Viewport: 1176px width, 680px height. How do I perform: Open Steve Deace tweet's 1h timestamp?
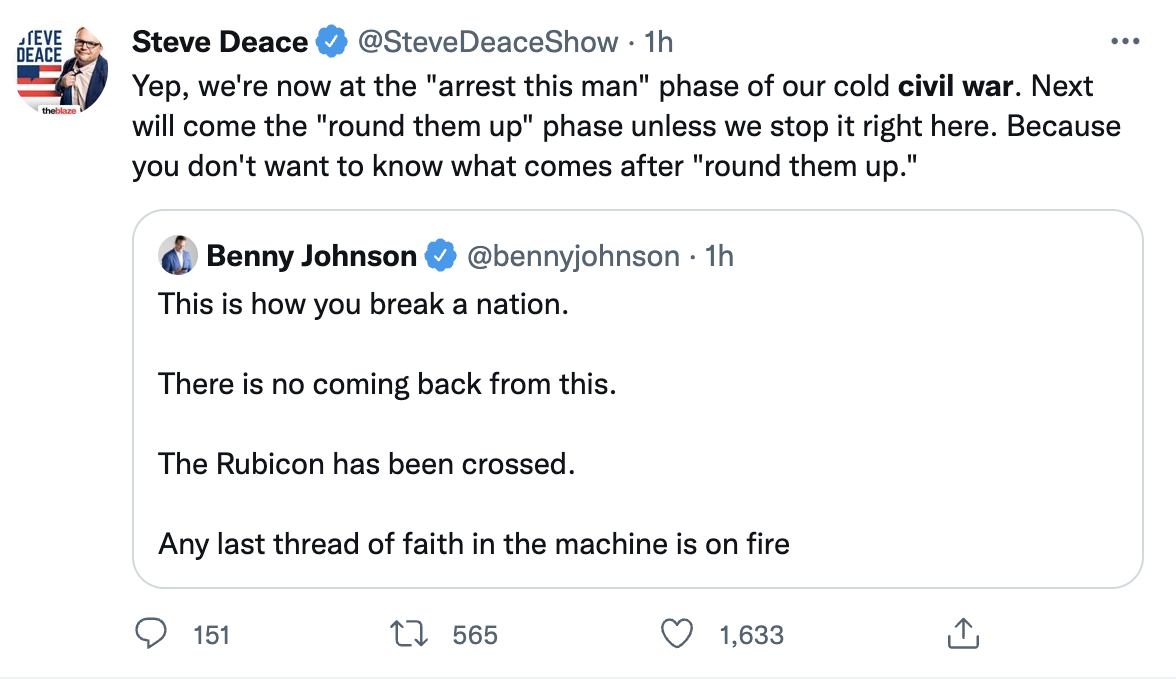(659, 42)
